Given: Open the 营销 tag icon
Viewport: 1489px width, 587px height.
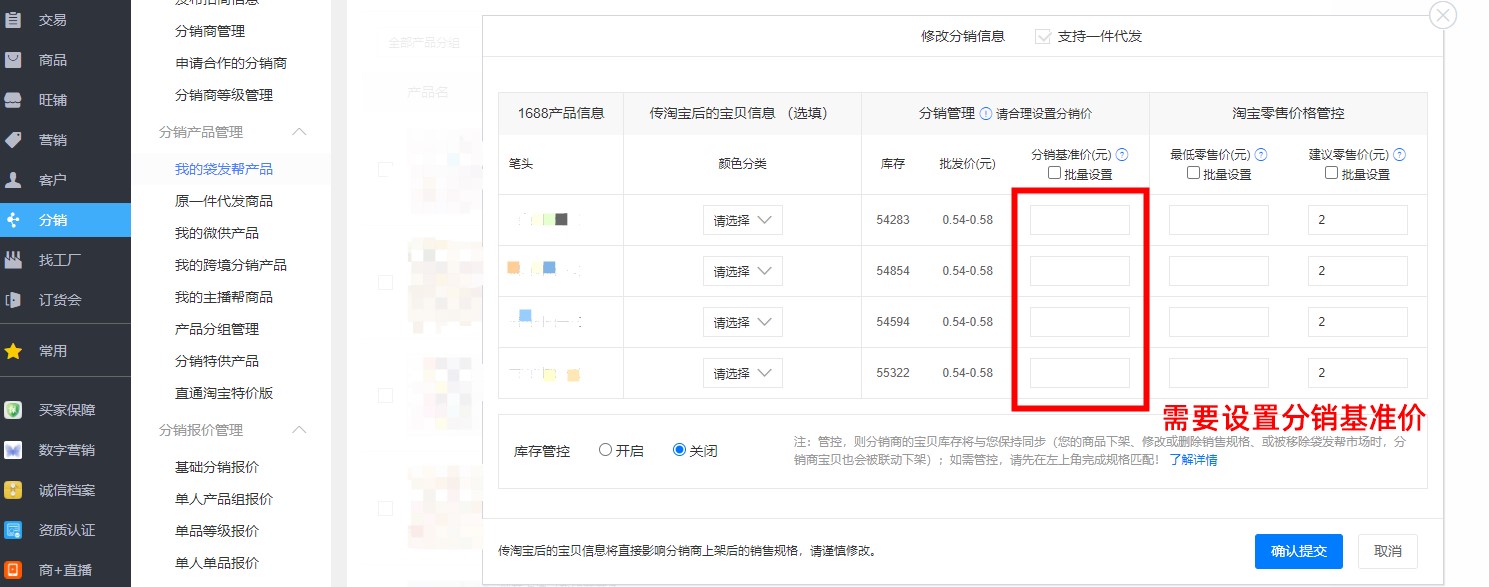Looking at the screenshot, I should point(13,140).
